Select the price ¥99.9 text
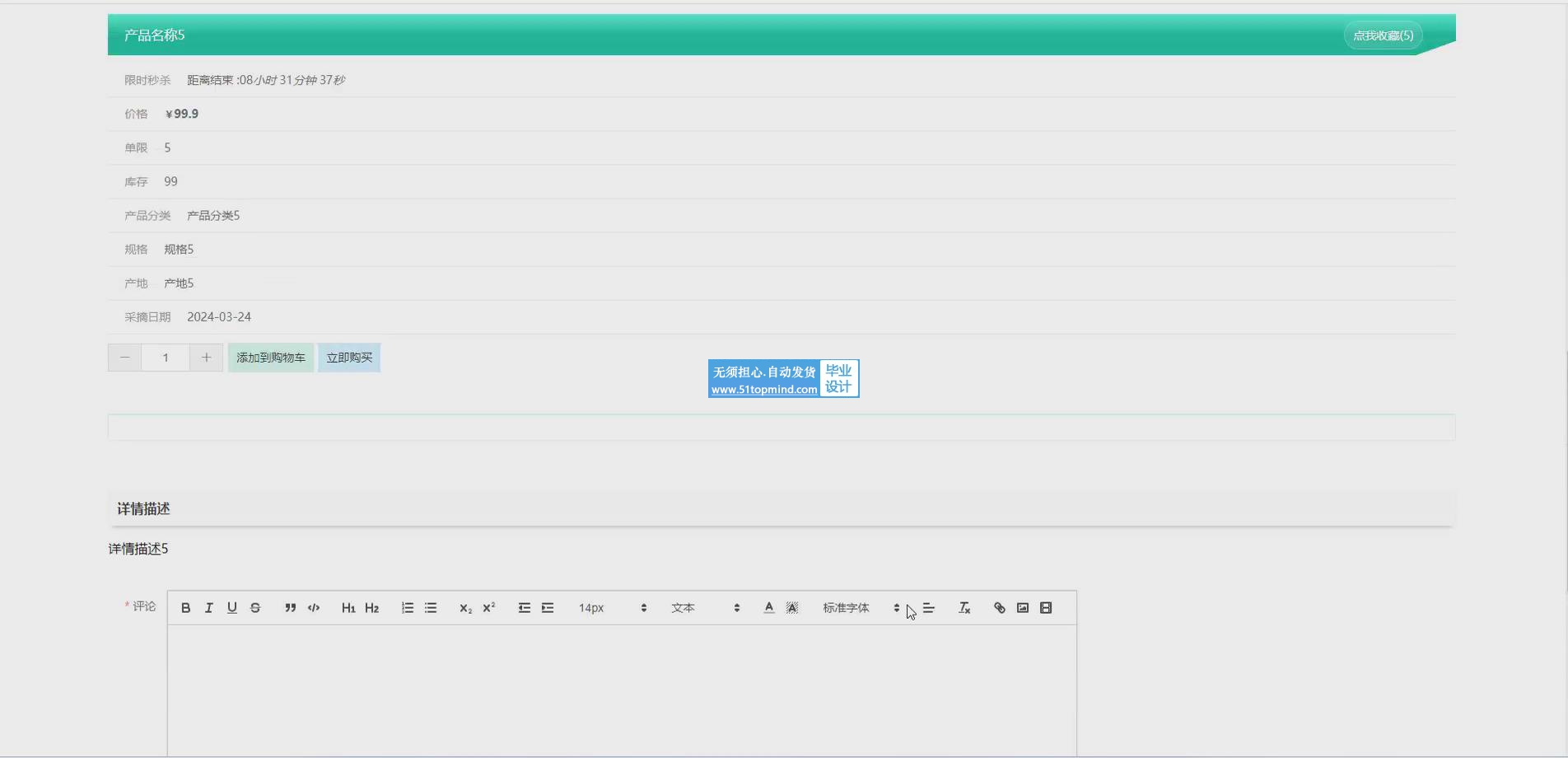 tap(182, 114)
